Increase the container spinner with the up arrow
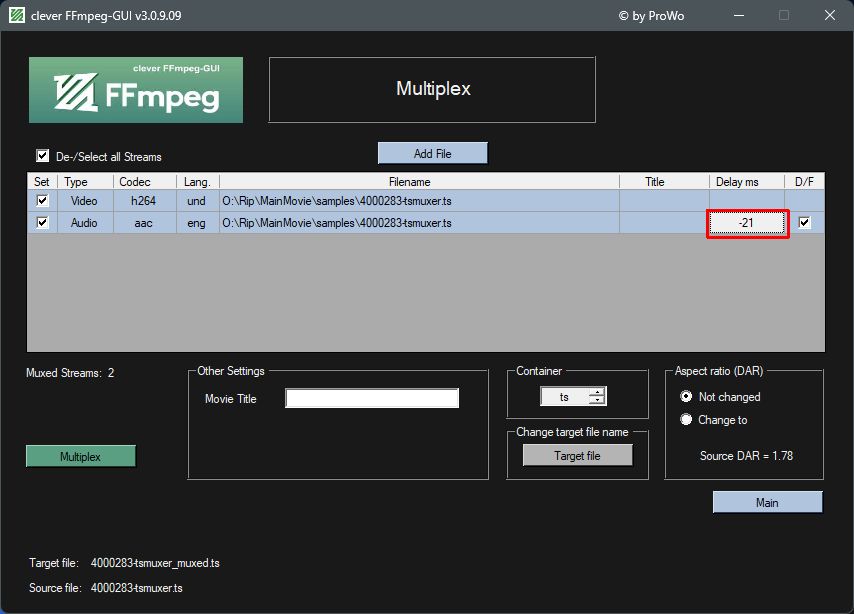This screenshot has height=614, width=854. click(597, 392)
